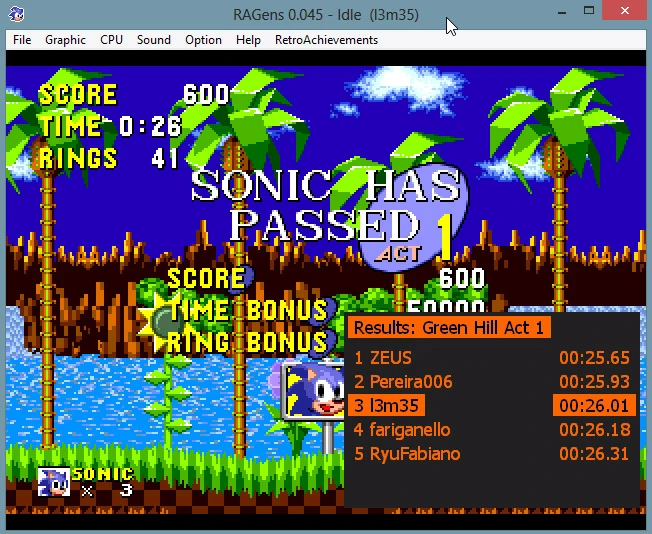Click the time 00:26.18
This screenshot has width=652, height=534.
594,430
